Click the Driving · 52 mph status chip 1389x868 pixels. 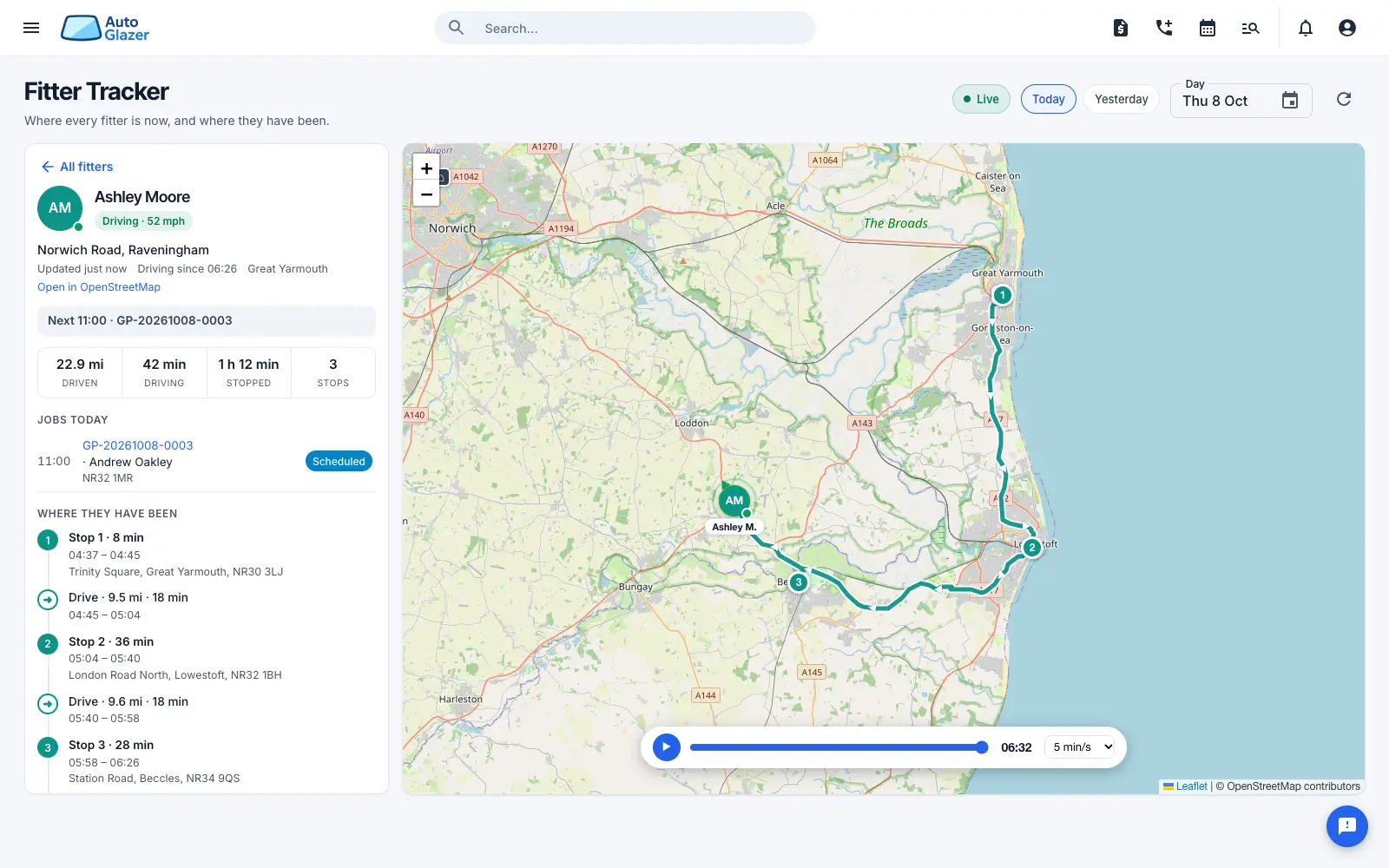143,221
